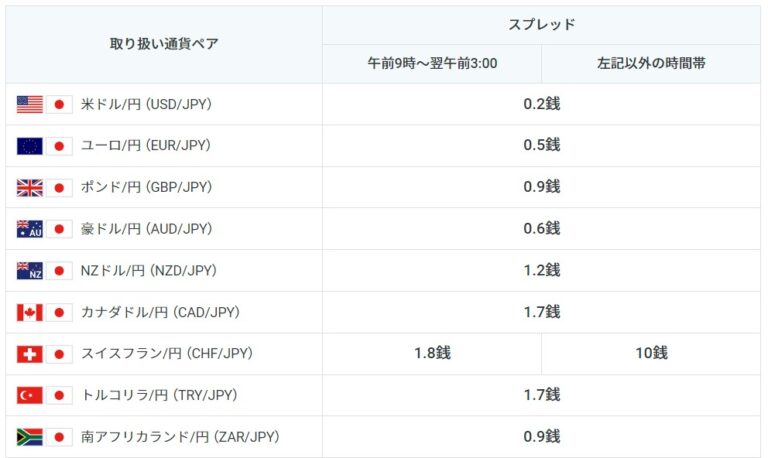Viewport: 768px width, 458px height.
Task: Select the ユーロ/円 (EUR/JPY) pair label
Action: (x=145, y=146)
